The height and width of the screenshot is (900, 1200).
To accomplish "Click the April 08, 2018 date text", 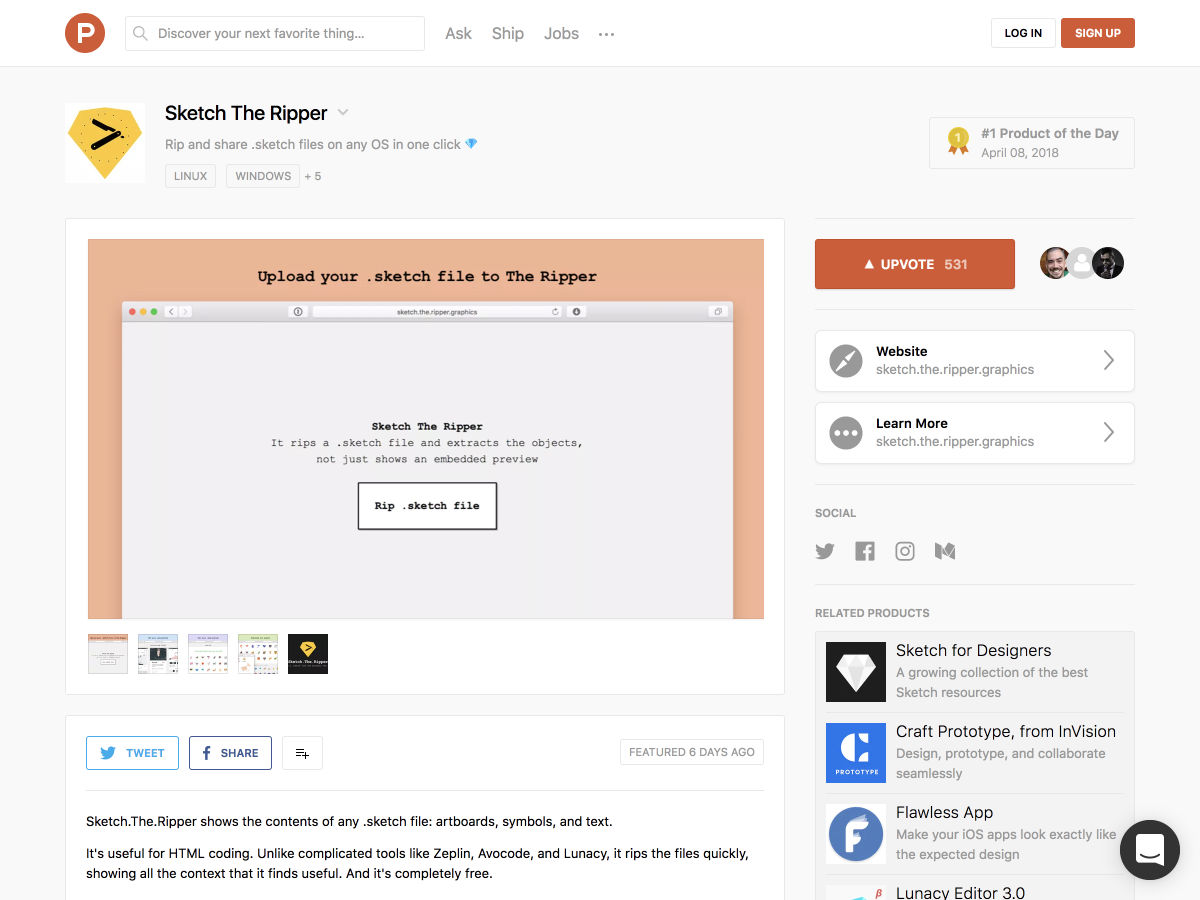I will click(x=1020, y=153).
